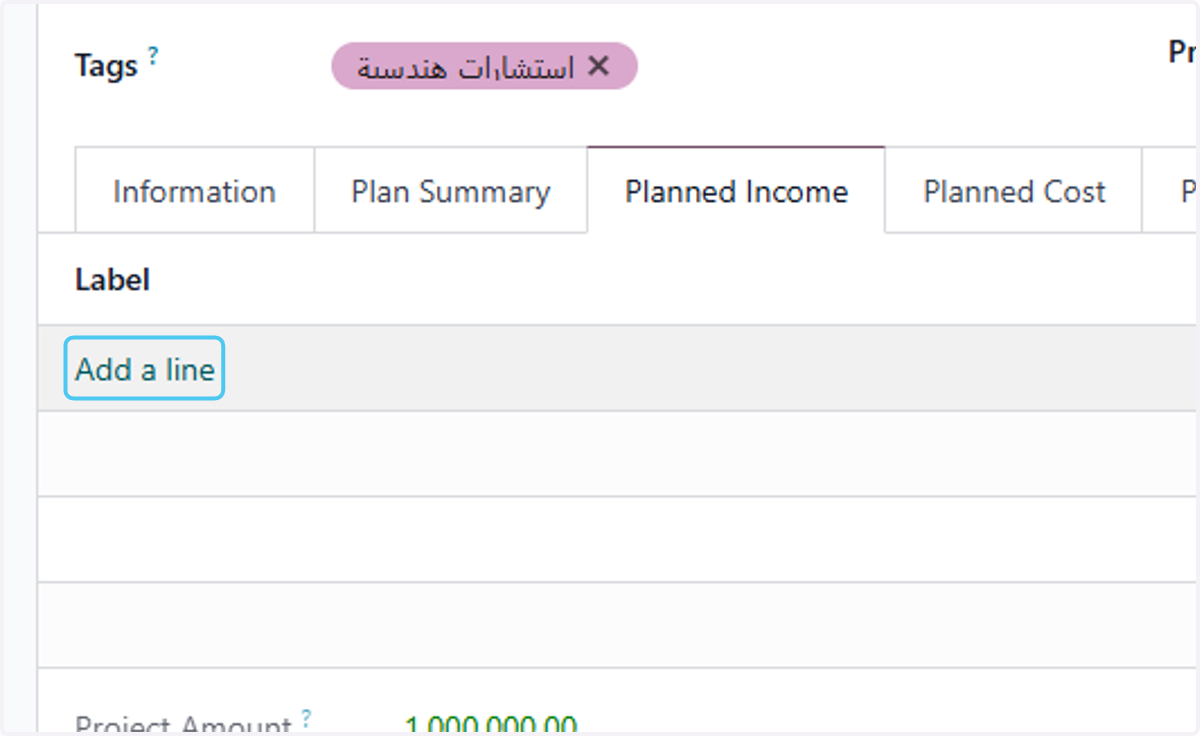This screenshot has width=1200, height=736.
Task: Click the Project Amount field label
Action: point(183,724)
